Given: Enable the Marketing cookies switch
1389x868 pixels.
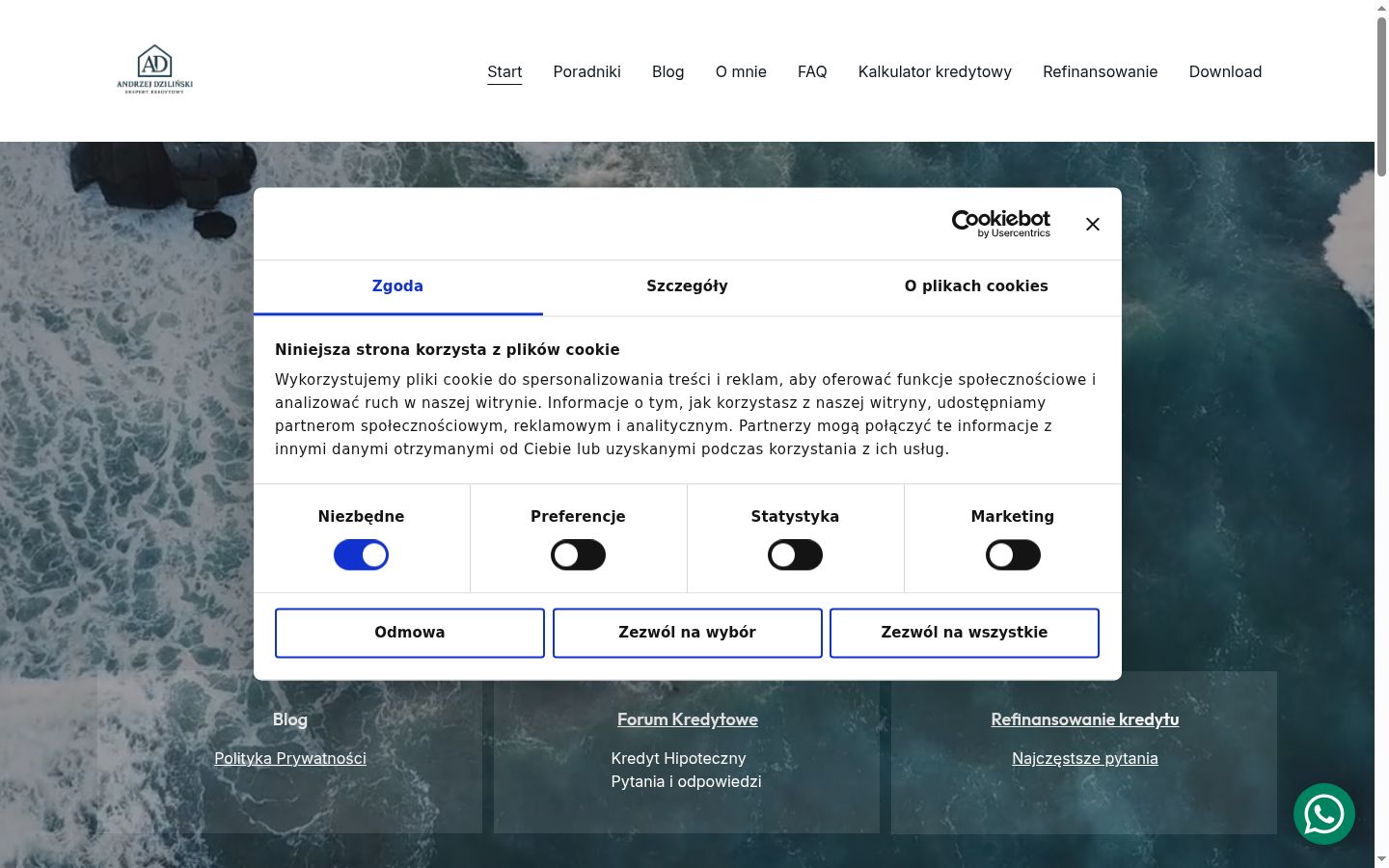Looking at the screenshot, I should point(1013,556).
